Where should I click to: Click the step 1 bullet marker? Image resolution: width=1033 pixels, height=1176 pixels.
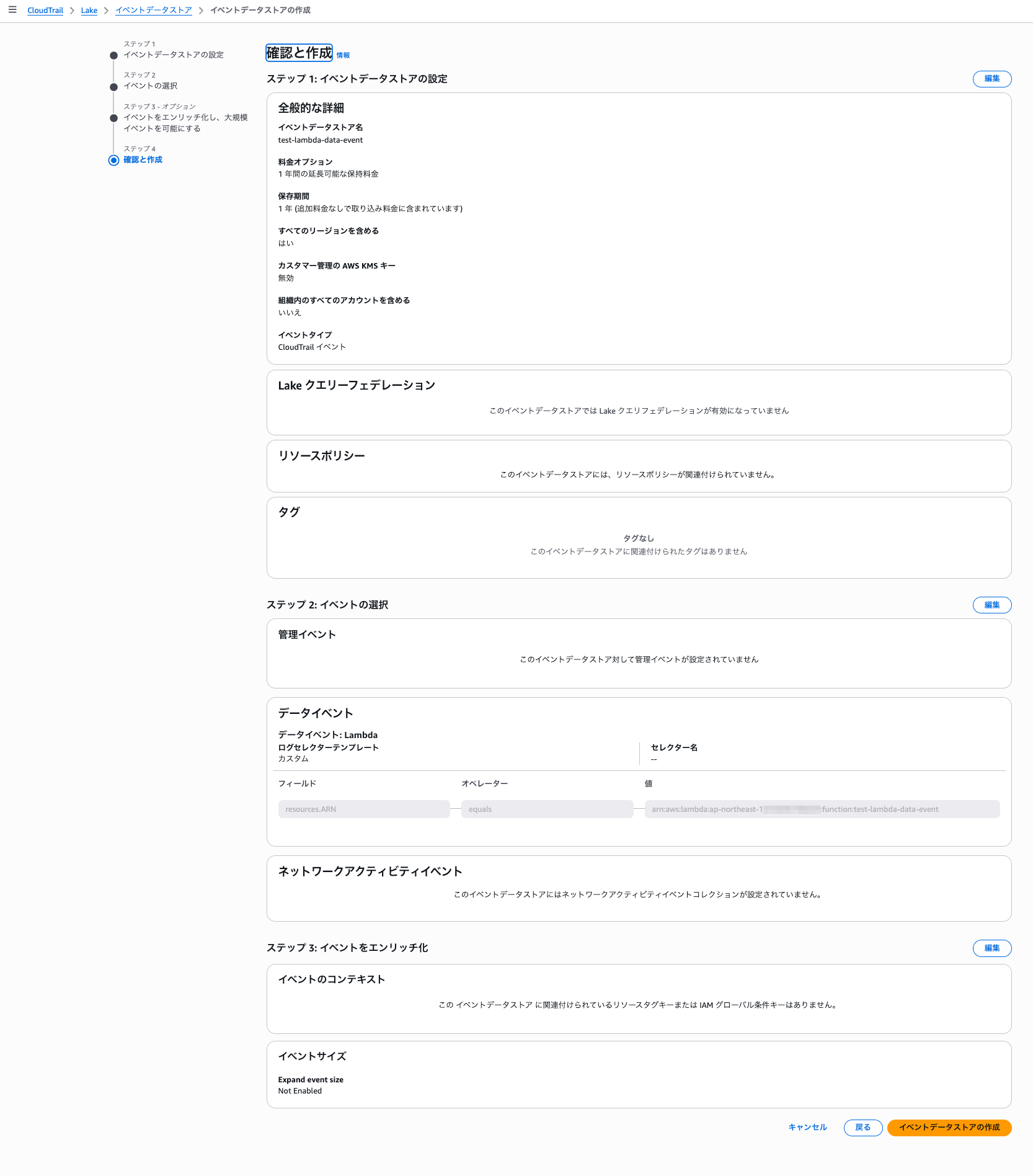[x=113, y=55]
